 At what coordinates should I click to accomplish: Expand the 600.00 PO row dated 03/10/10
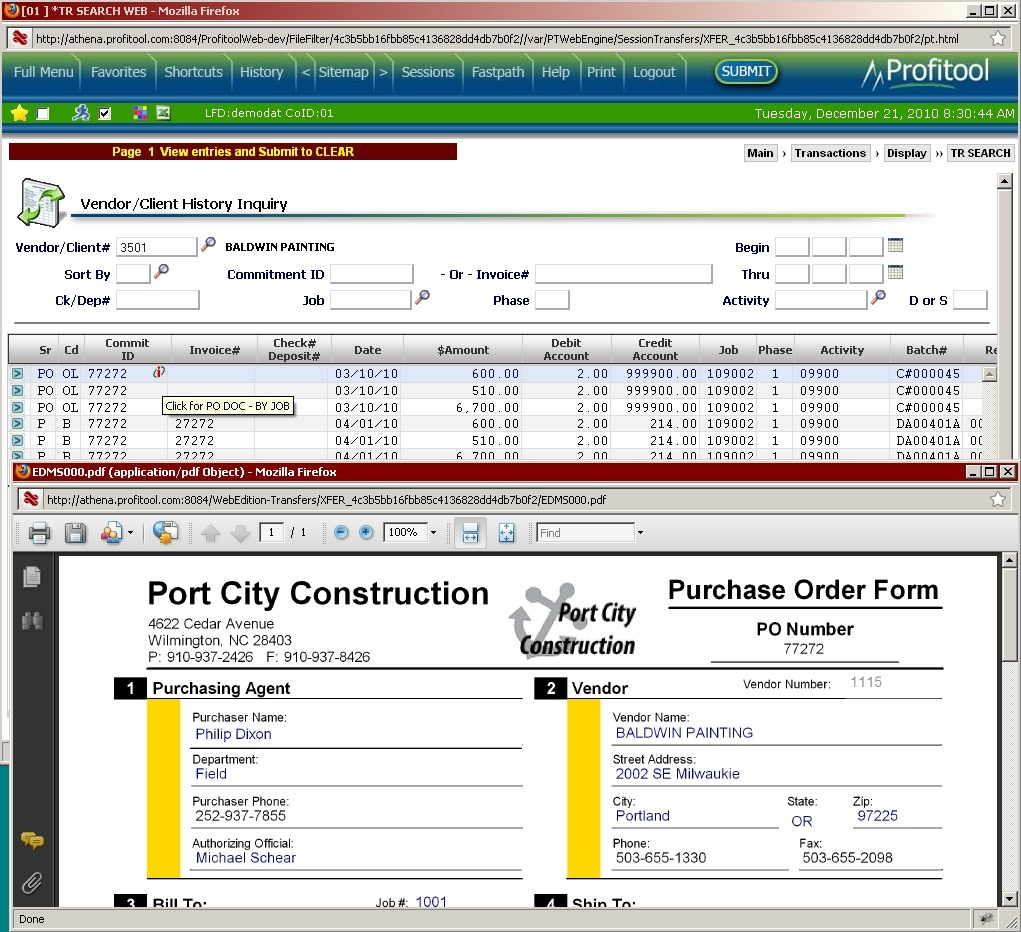tap(18, 373)
